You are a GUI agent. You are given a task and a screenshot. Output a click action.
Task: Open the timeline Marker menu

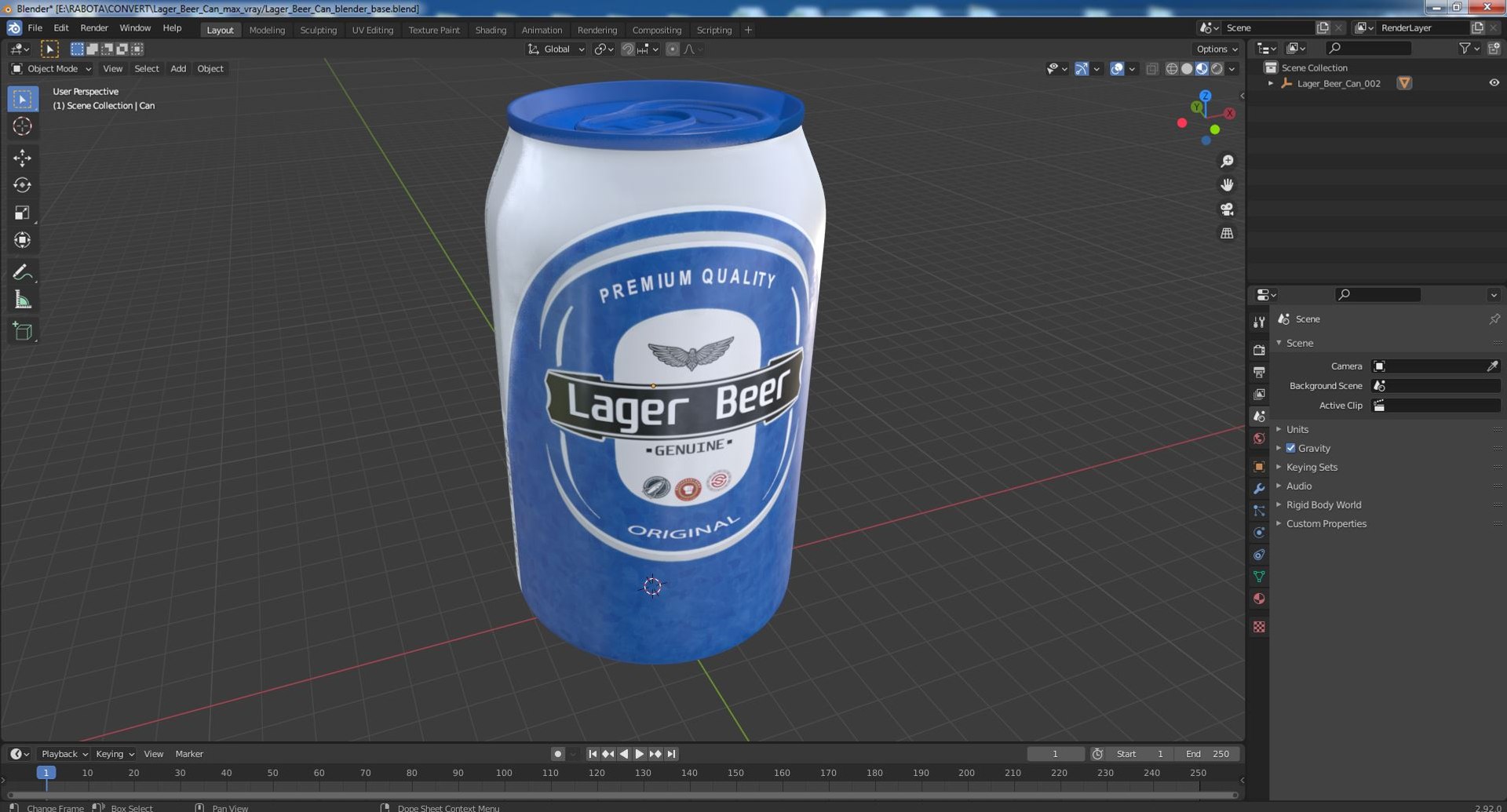(189, 754)
